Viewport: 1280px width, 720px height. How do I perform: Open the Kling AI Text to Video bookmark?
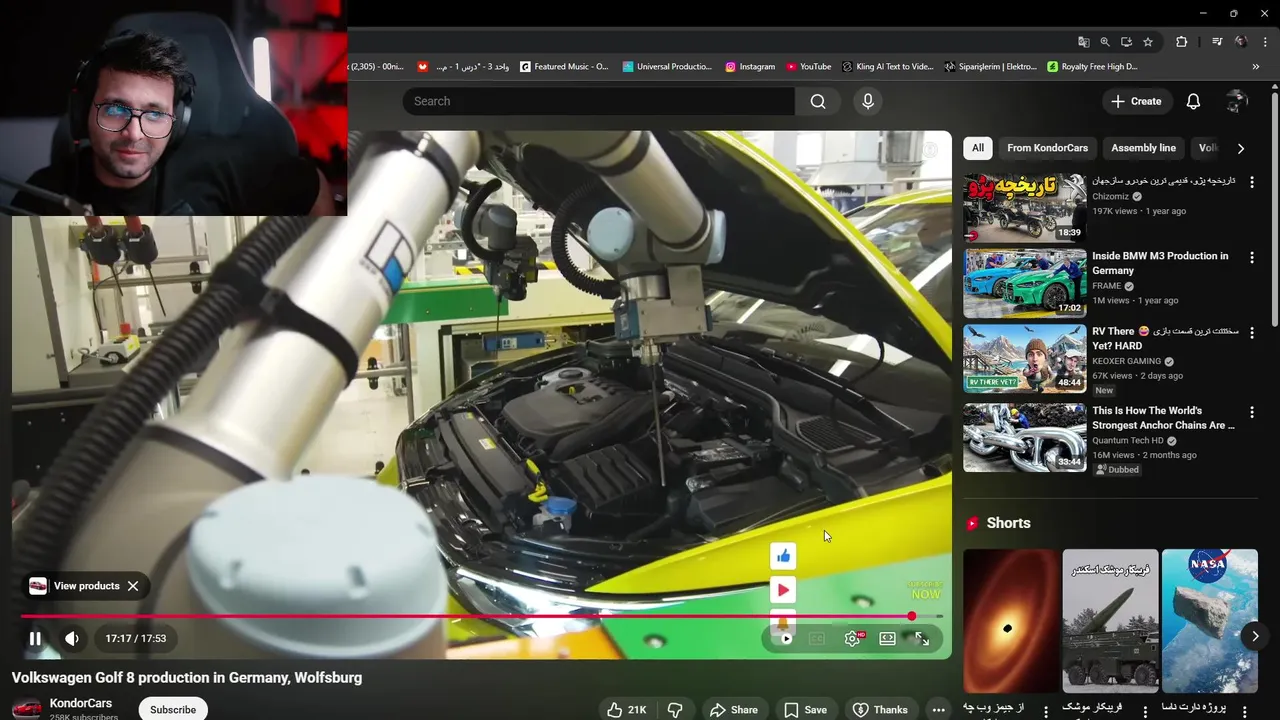[887, 67]
